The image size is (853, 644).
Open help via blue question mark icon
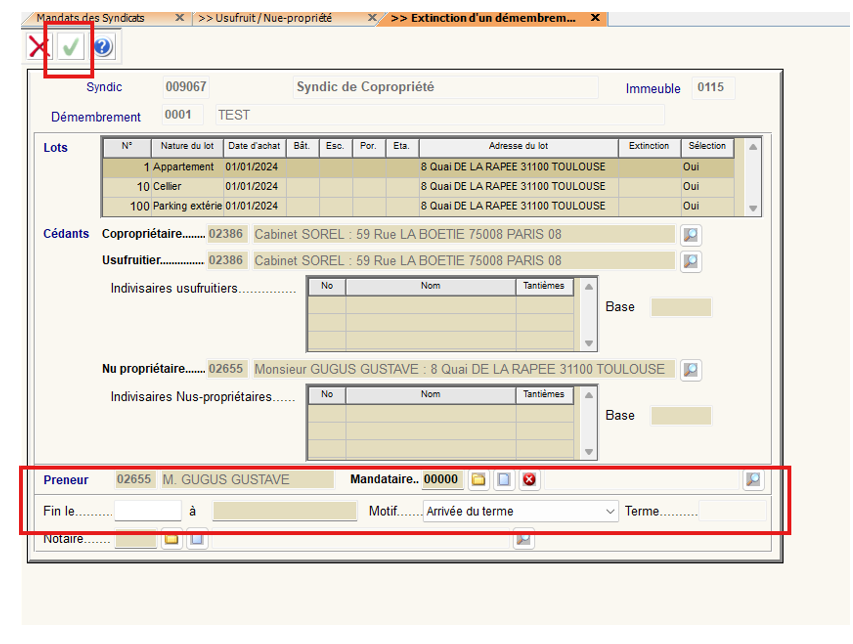coord(102,47)
